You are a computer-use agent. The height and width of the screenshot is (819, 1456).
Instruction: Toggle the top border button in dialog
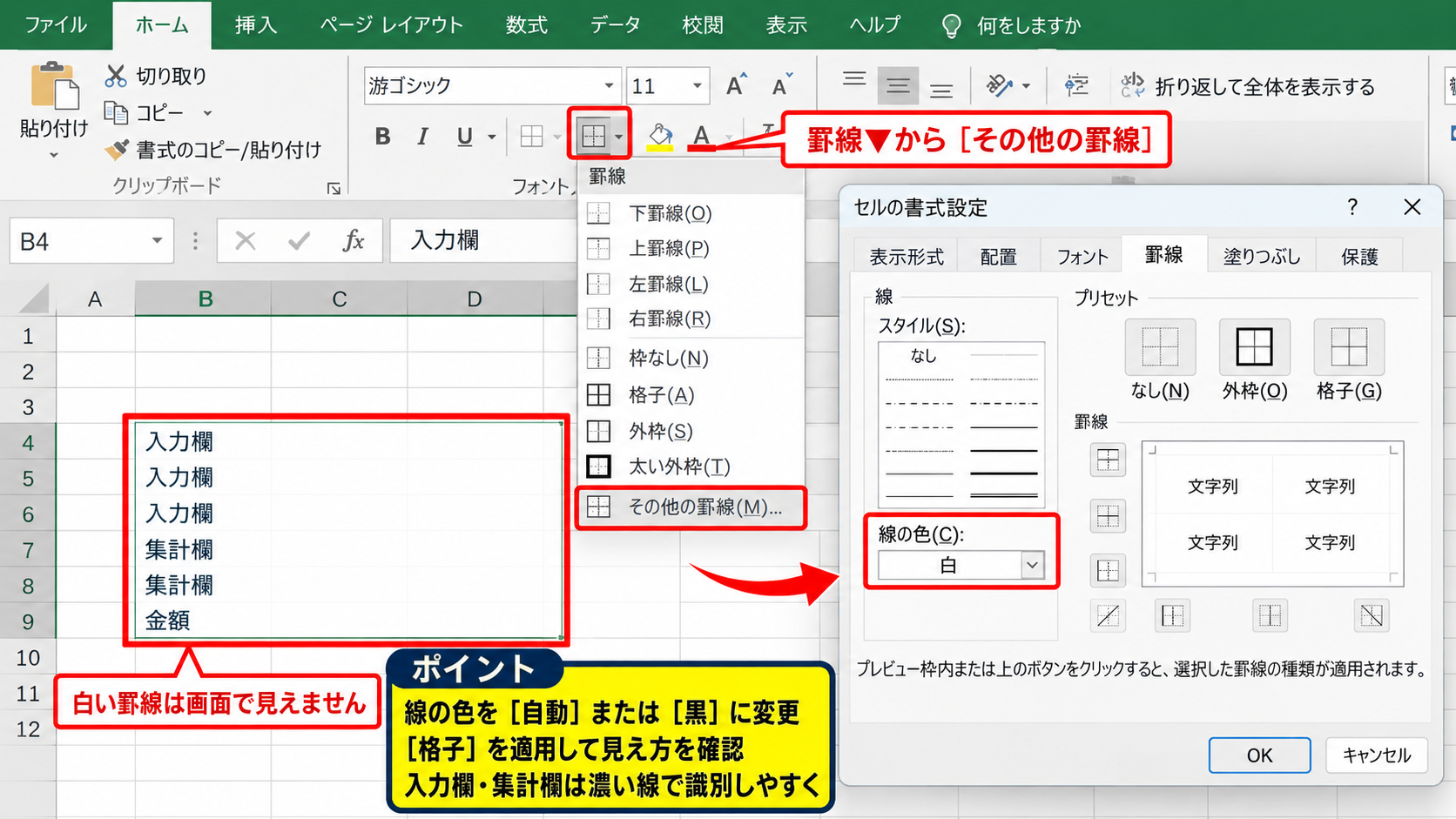1108,460
